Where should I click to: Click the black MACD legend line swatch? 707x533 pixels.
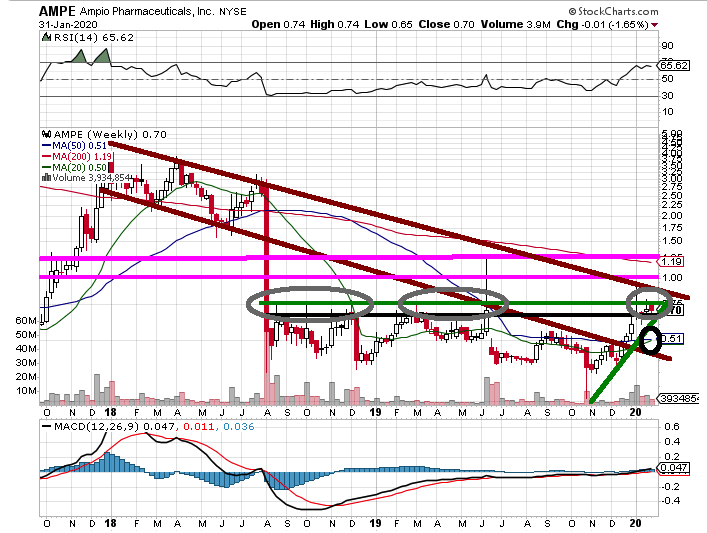tap(46, 427)
